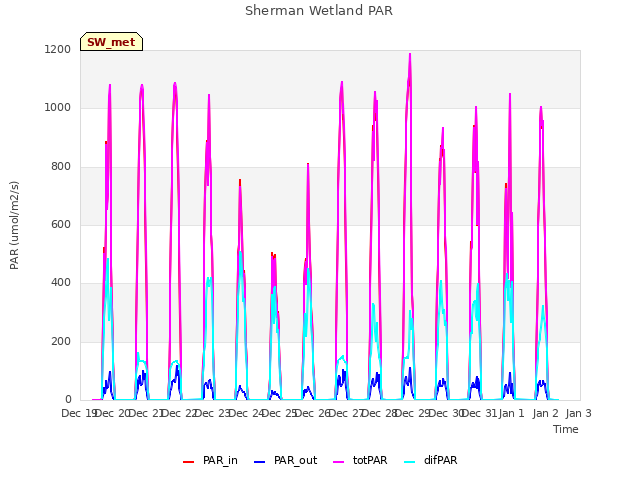
Task: Click the magenta totPAR legend color marker
Action: pyautogui.click(x=338, y=462)
